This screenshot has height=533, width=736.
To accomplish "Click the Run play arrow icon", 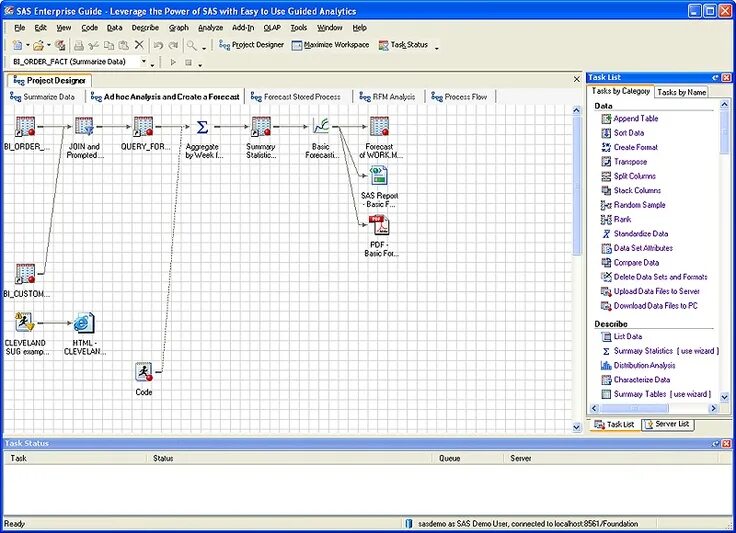I will [x=173, y=62].
